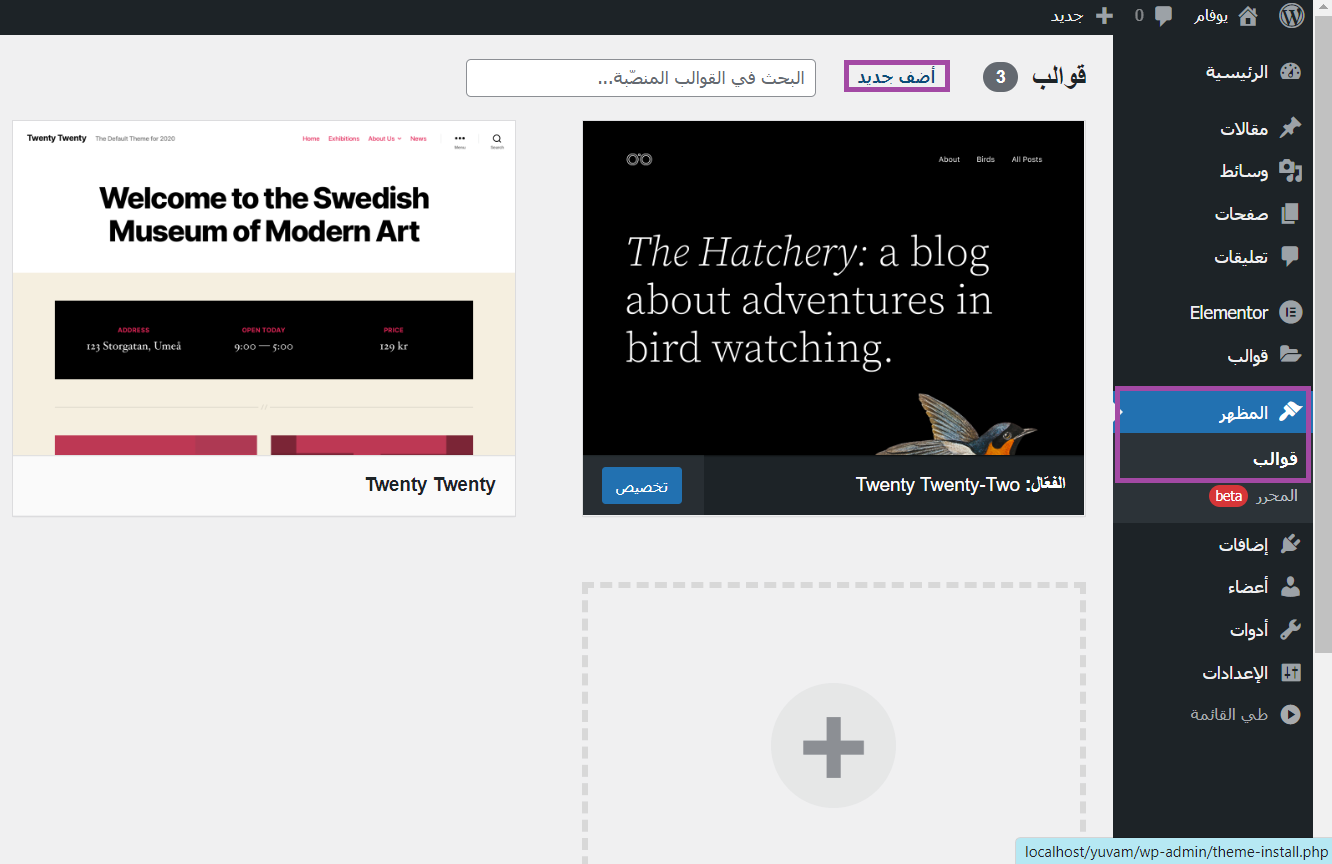Viewport: 1332px width, 864px height.
Task: Click the صفحات pages icon
Action: point(1290,214)
